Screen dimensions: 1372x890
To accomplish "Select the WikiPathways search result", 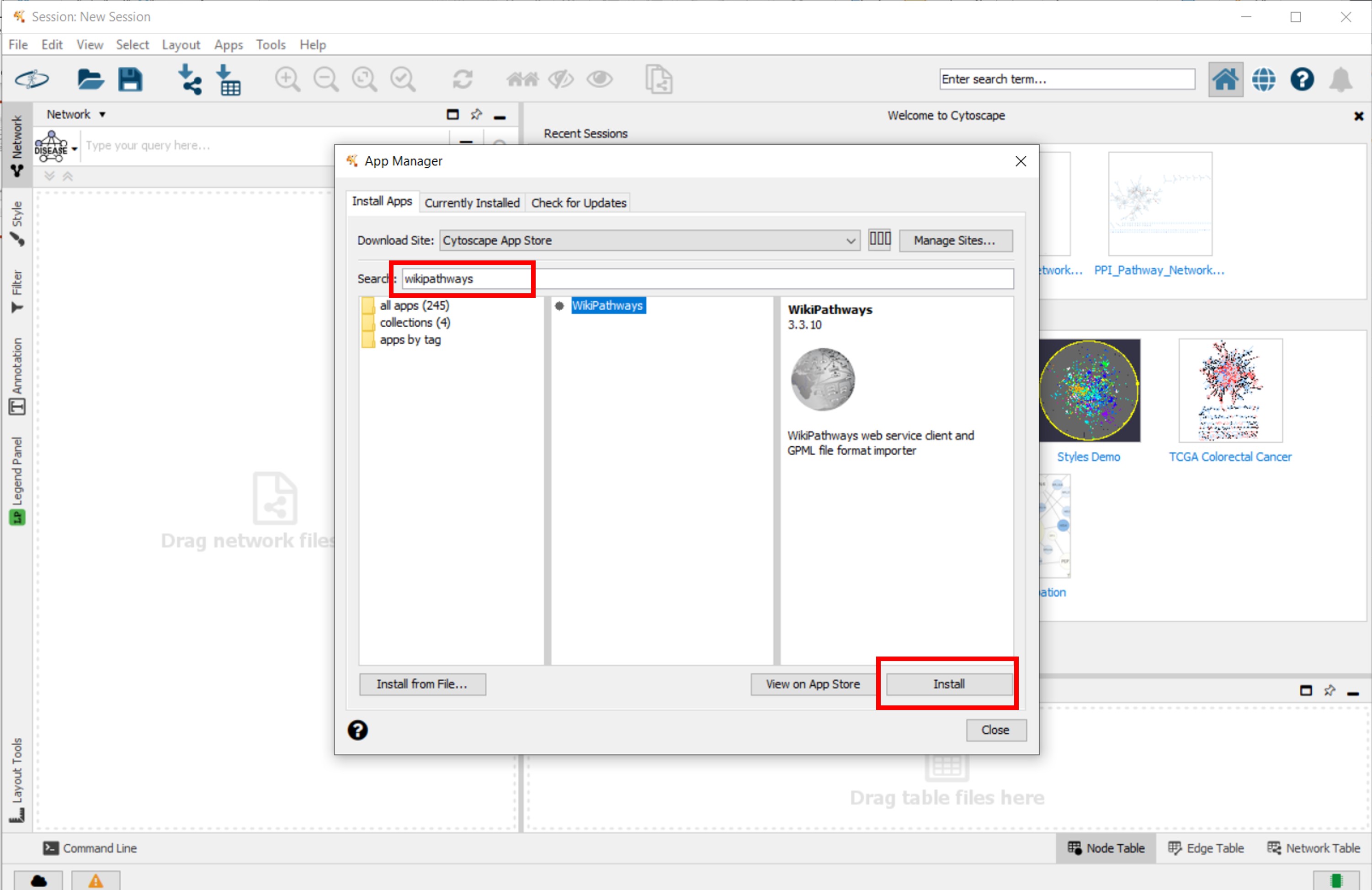I will pos(608,305).
